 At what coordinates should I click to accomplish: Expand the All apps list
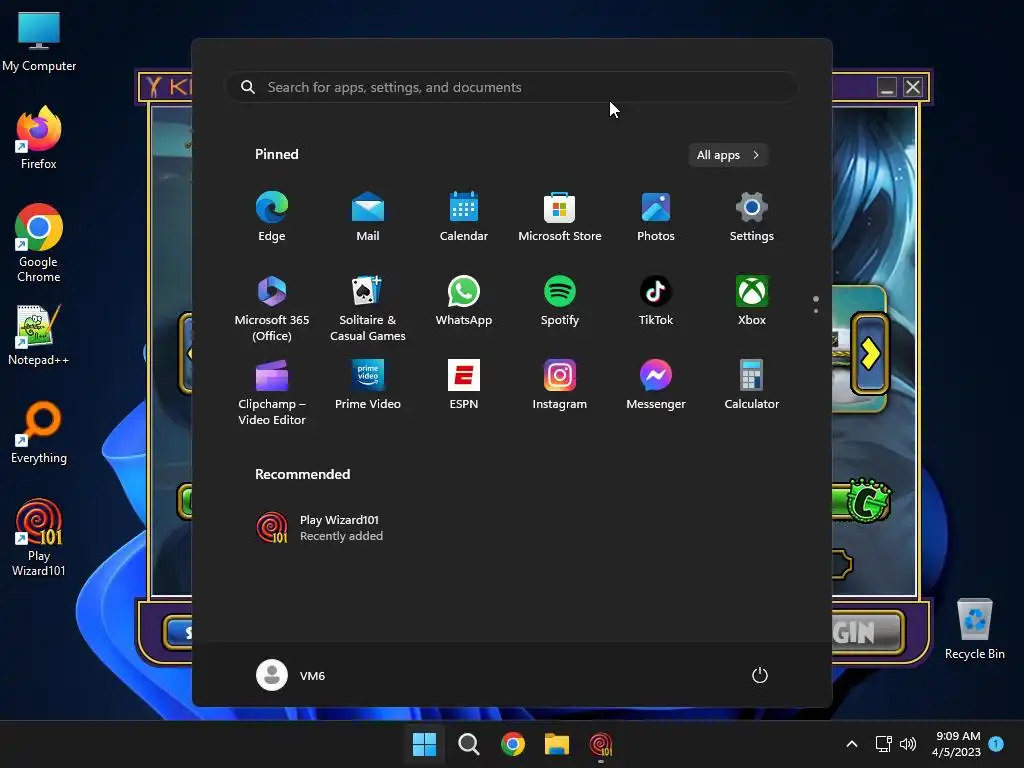click(x=728, y=155)
